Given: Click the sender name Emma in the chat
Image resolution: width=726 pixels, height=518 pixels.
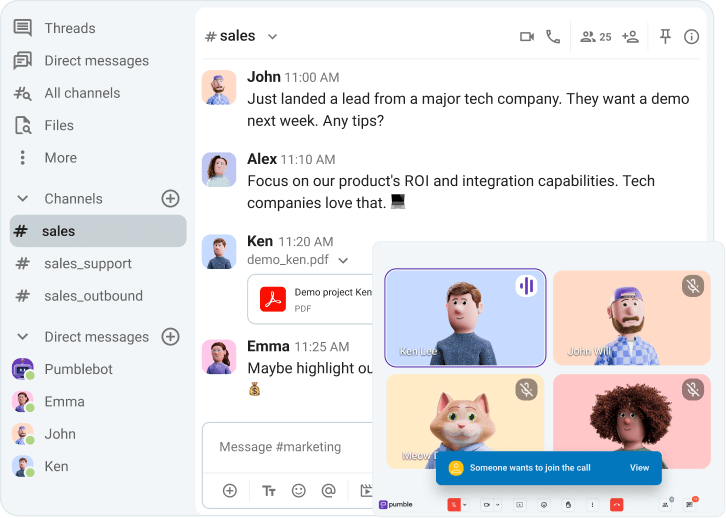Looking at the screenshot, I should click(x=268, y=346).
